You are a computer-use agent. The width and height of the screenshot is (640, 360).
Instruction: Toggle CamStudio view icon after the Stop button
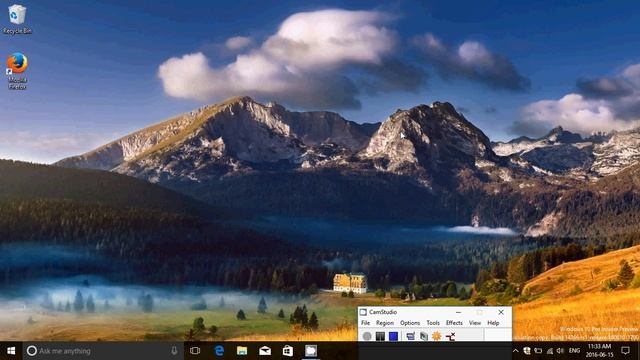click(410, 336)
